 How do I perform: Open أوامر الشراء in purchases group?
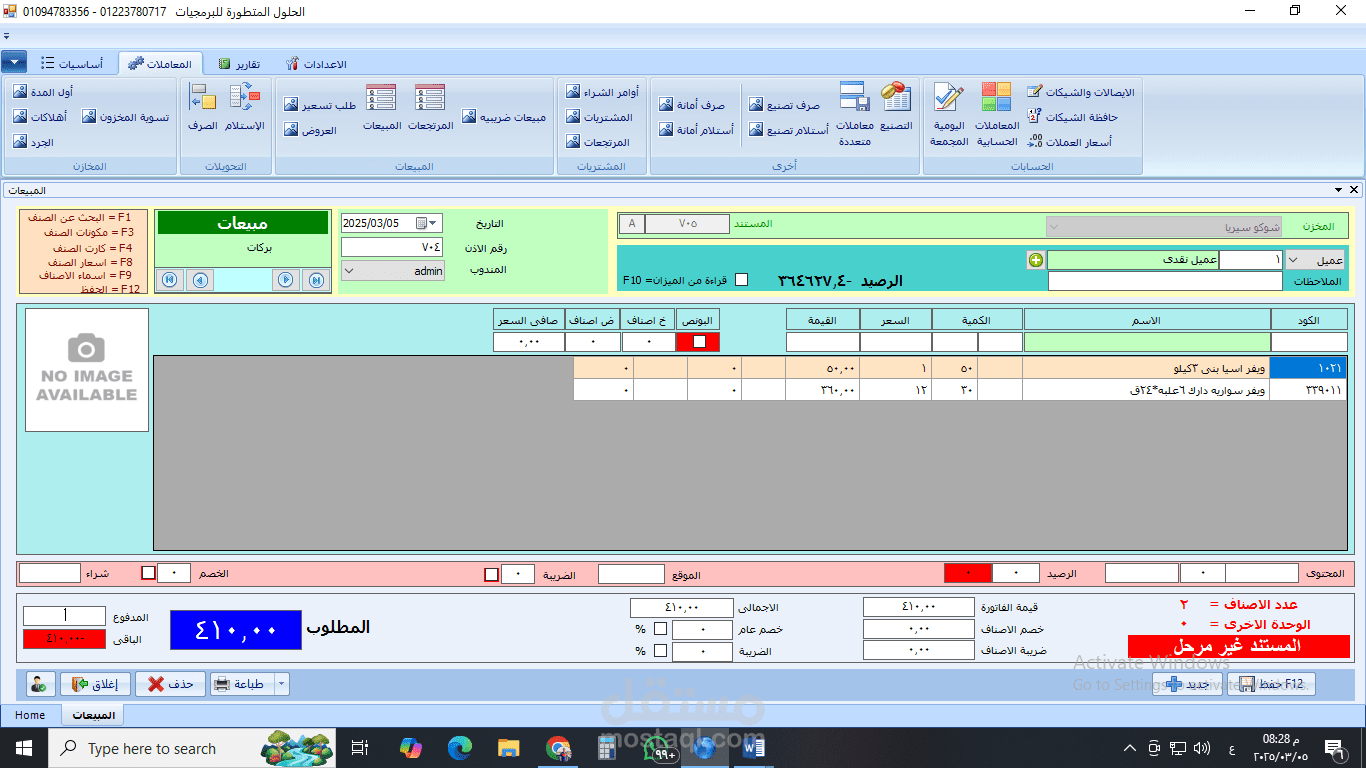[602, 93]
